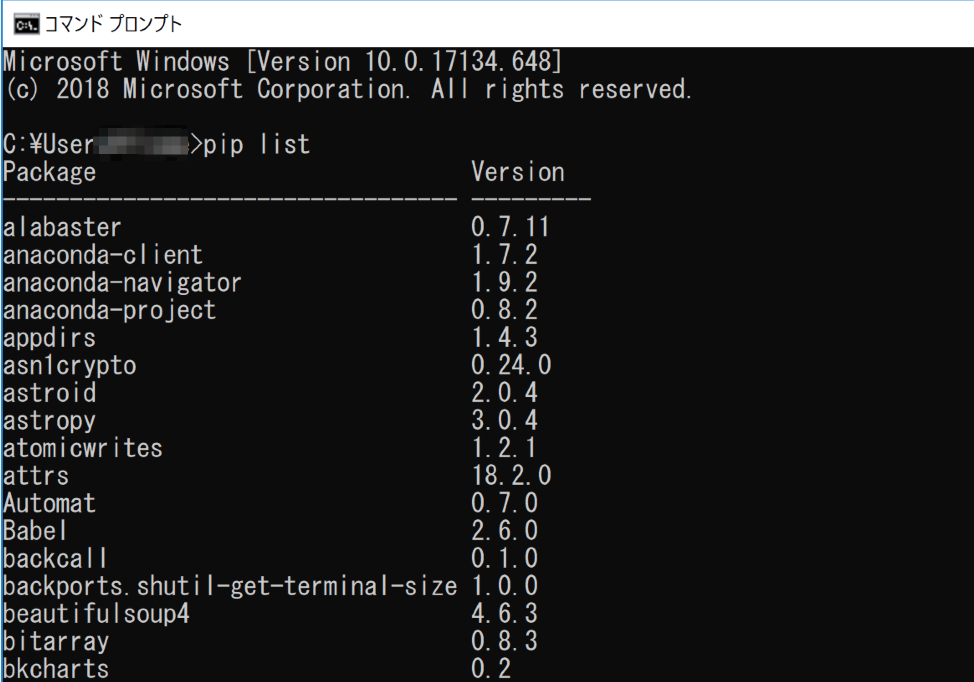
Task: Click version 1.2.1 of atomicwrites
Action: pyautogui.click(x=504, y=448)
